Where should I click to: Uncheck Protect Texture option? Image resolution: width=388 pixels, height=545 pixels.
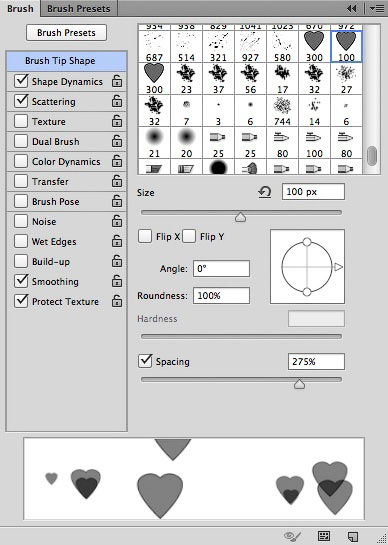[21, 301]
